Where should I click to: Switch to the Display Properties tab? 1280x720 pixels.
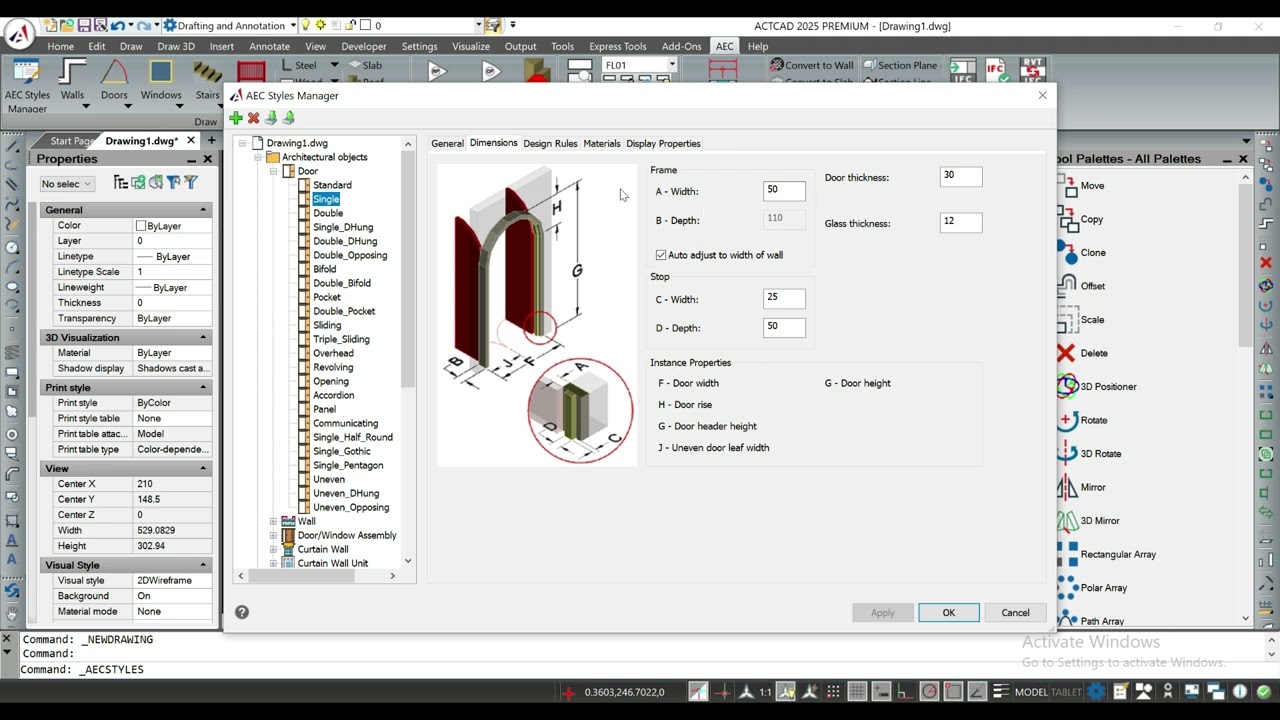pyautogui.click(x=663, y=143)
